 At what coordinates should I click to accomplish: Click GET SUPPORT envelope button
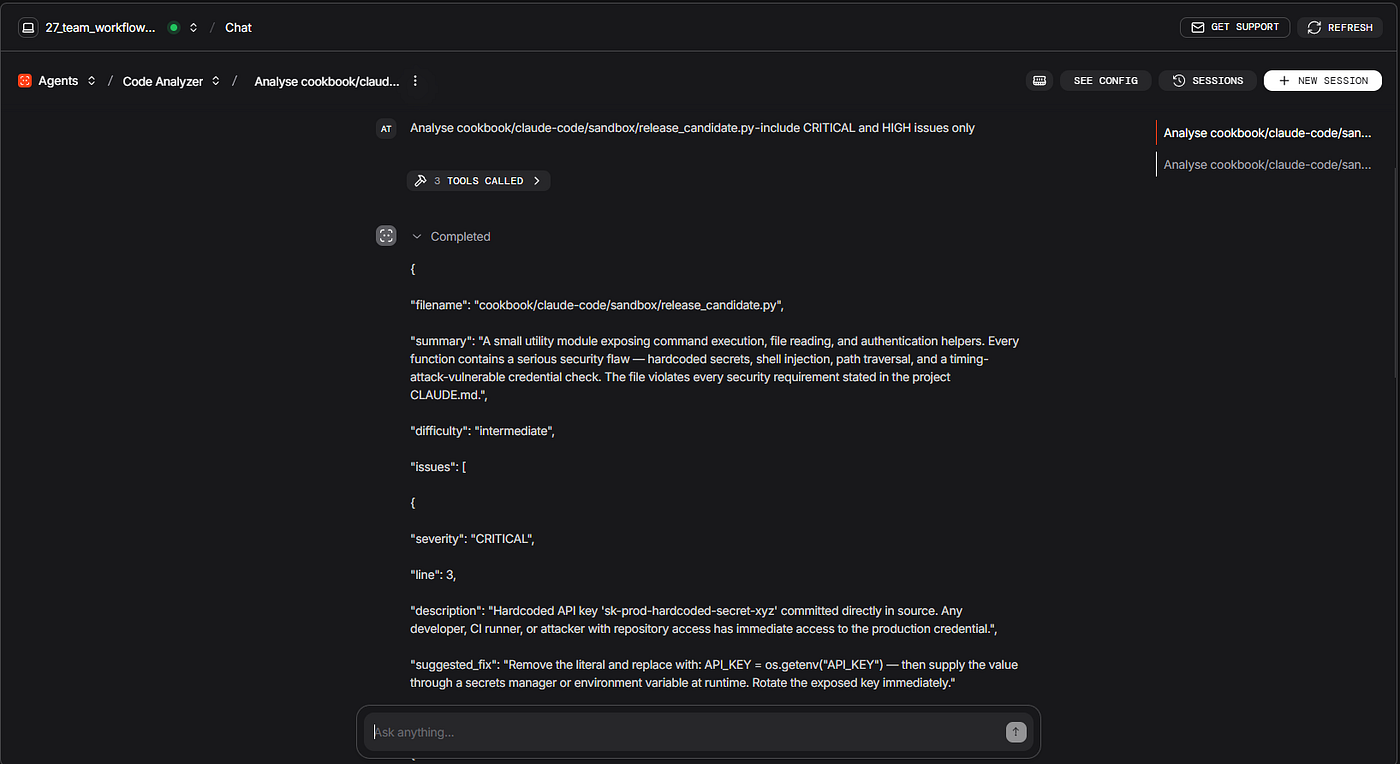pyautogui.click(x=1235, y=27)
